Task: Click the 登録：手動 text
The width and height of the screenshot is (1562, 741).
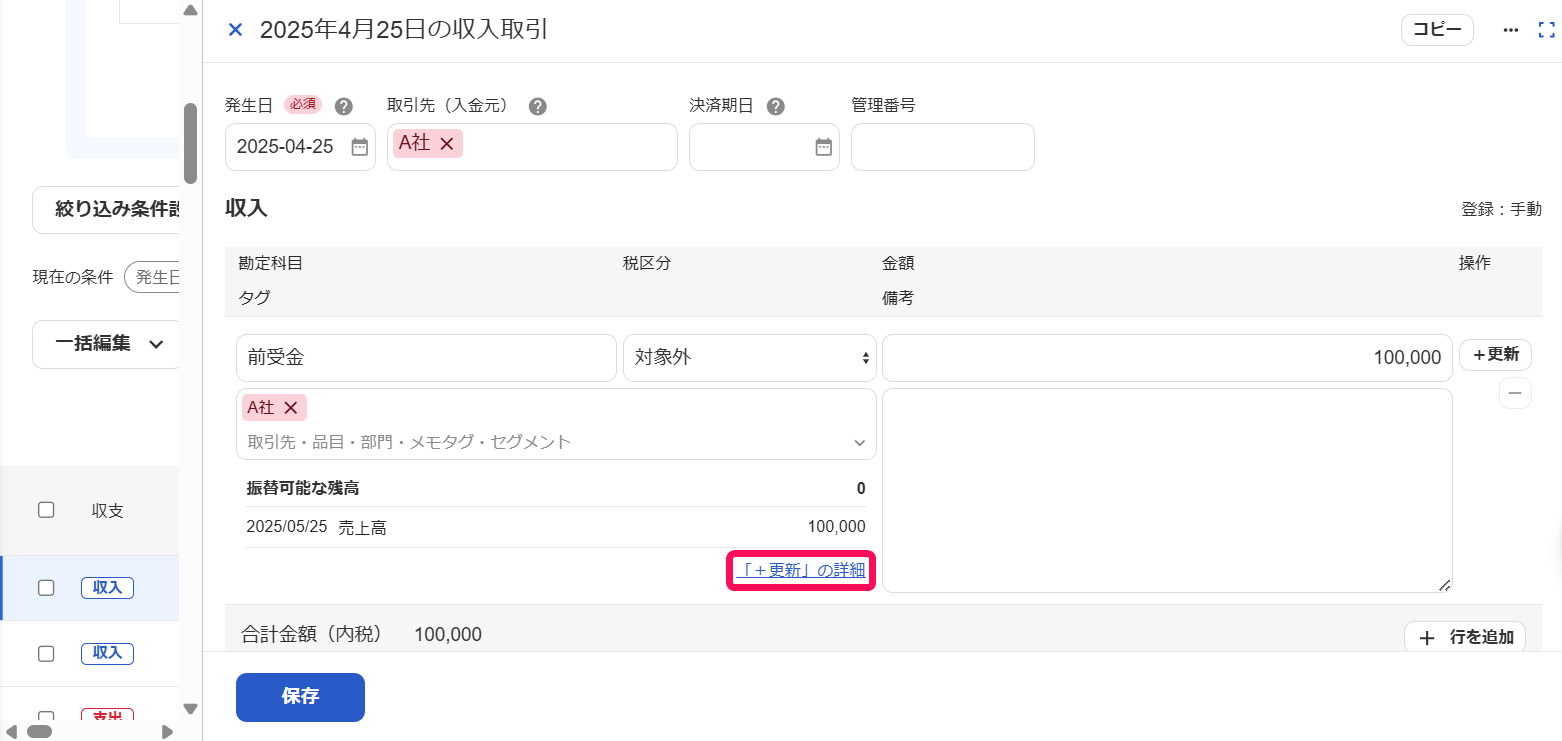Action: point(1501,209)
